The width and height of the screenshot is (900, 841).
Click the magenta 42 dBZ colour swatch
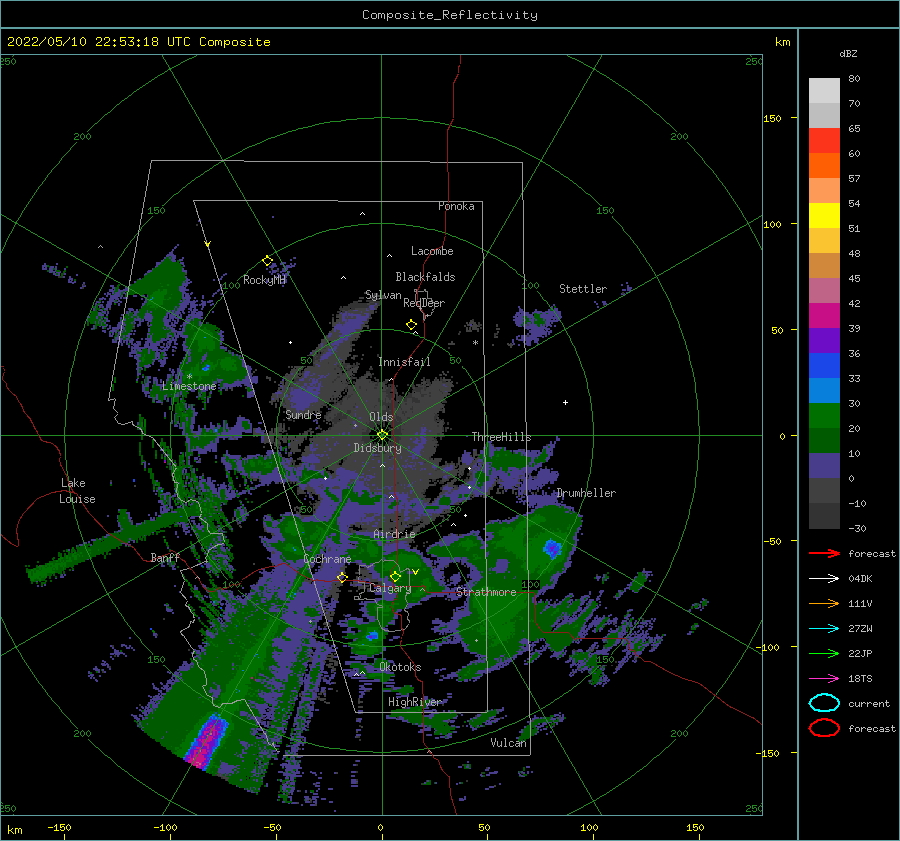tap(824, 315)
